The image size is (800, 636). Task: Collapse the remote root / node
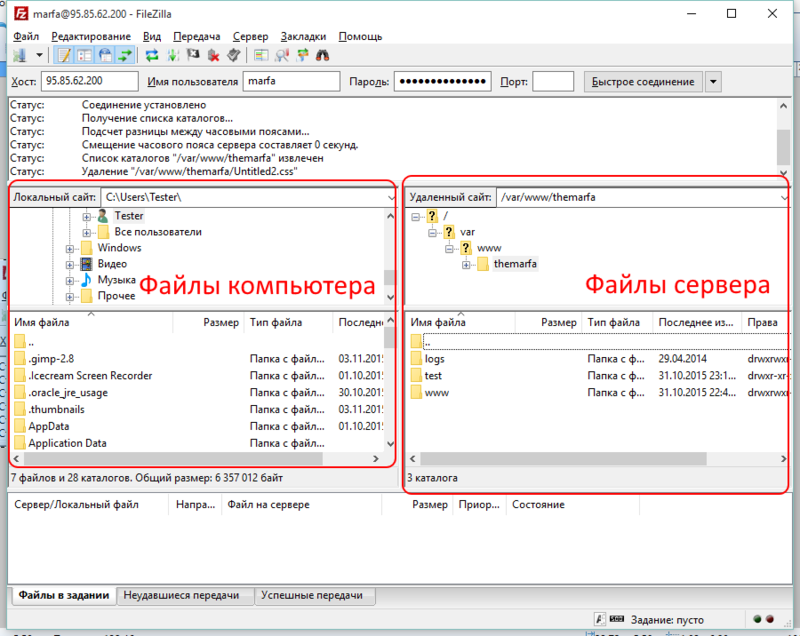416,217
